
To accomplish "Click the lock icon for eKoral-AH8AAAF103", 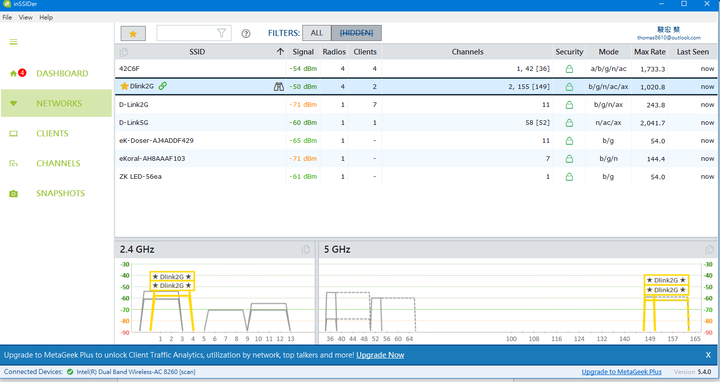I will click(569, 158).
